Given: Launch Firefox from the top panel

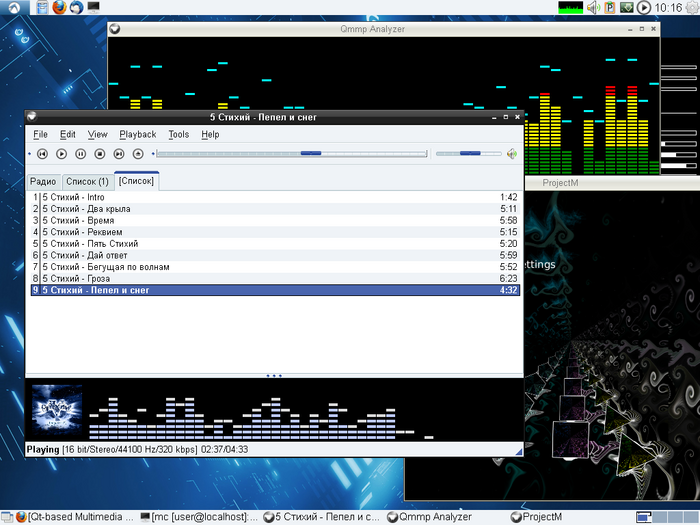Looking at the screenshot, I should pyautogui.click(x=59, y=8).
